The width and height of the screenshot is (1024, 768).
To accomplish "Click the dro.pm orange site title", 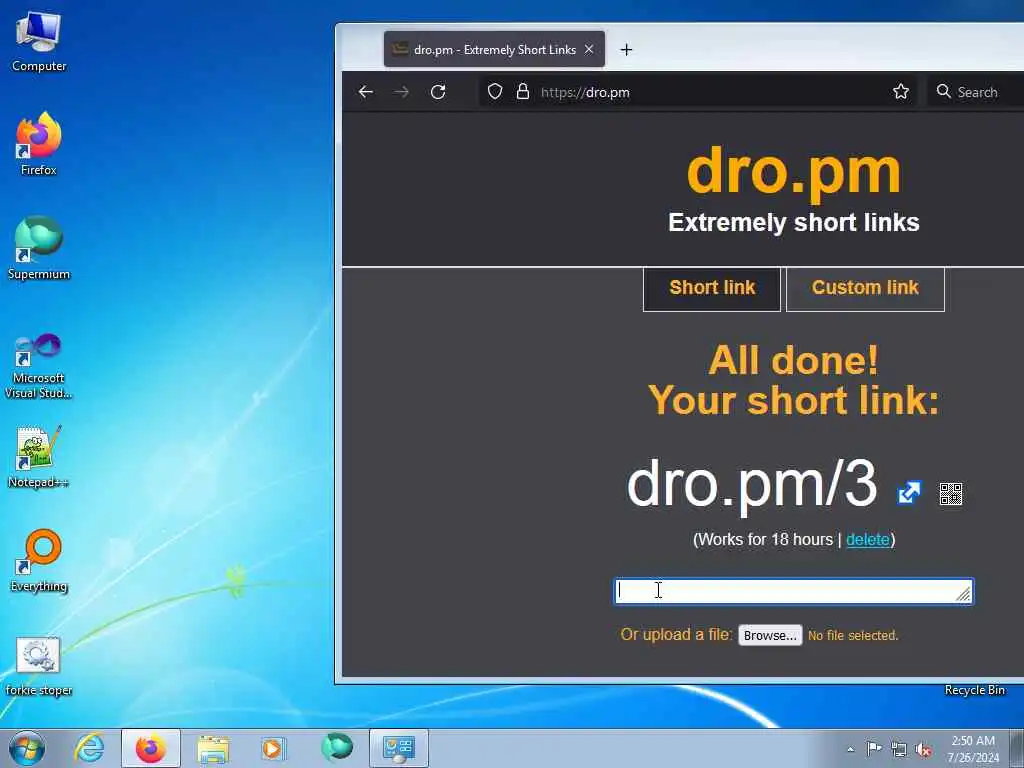I will [x=793, y=171].
